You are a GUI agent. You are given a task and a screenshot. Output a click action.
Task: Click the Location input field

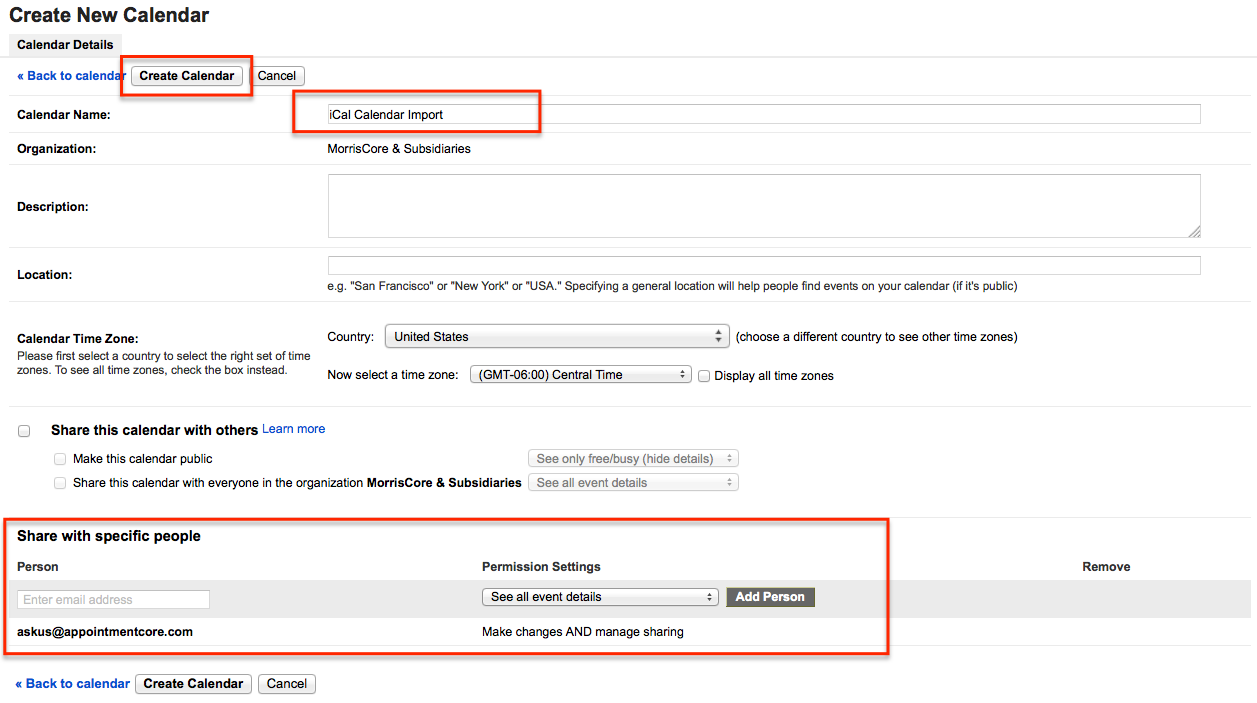coord(764,265)
